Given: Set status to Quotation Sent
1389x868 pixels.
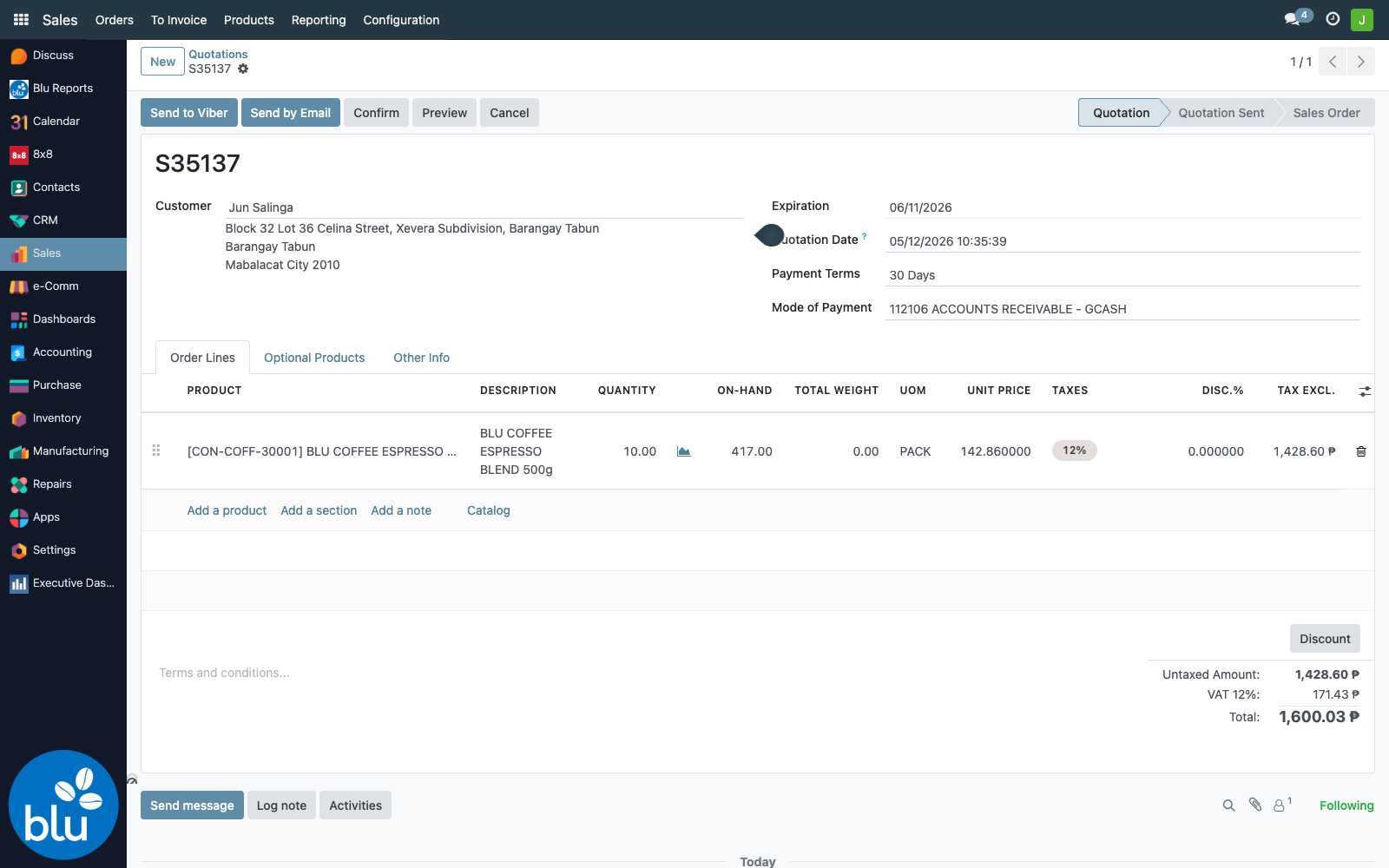Looking at the screenshot, I should point(1221,113).
